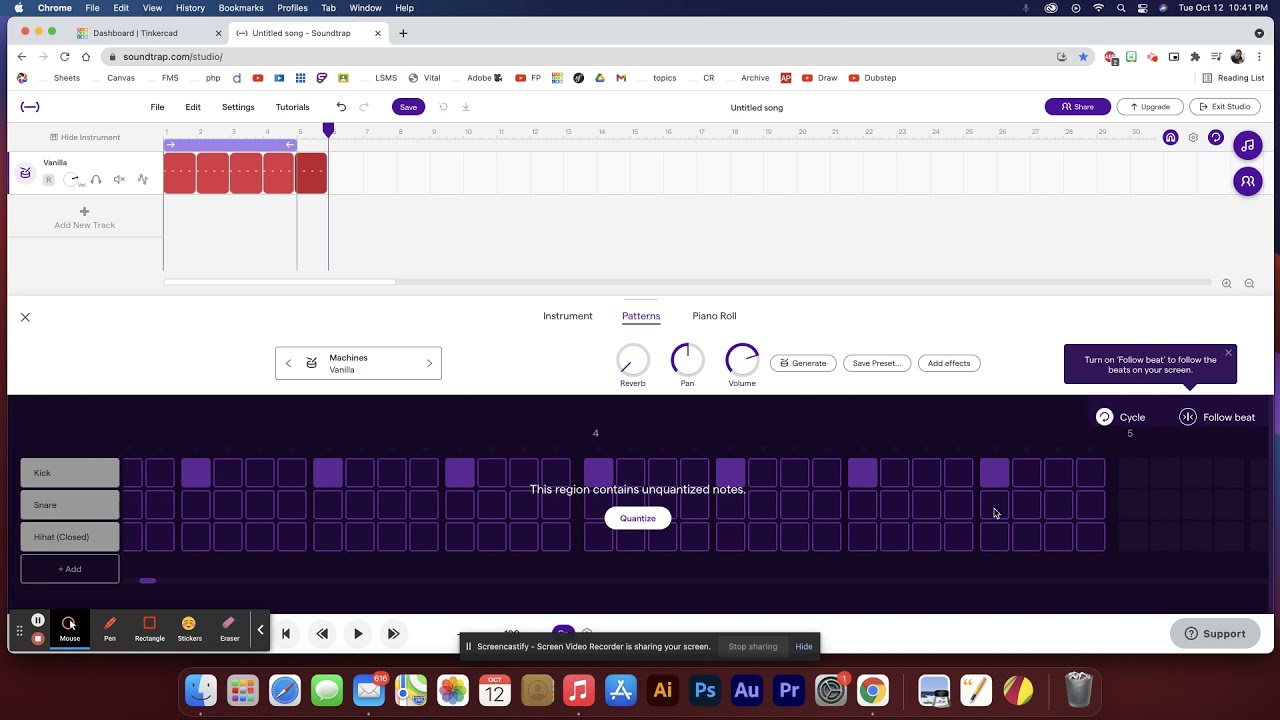Click the Soundtrap logo icon
Image resolution: width=1280 pixels, height=720 pixels.
[x=30, y=107]
